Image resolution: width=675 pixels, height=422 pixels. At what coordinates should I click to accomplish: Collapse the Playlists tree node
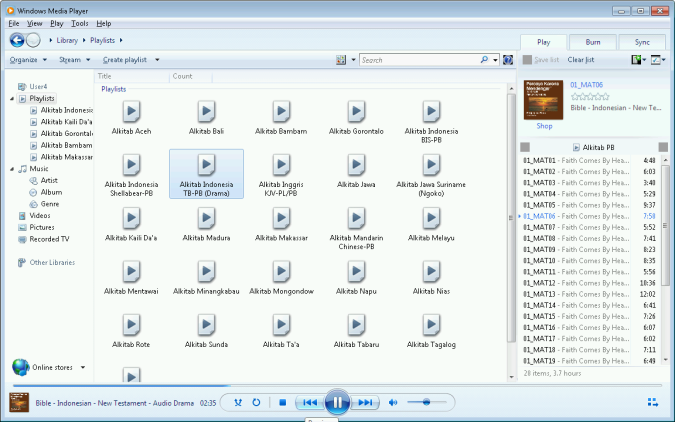point(12,99)
